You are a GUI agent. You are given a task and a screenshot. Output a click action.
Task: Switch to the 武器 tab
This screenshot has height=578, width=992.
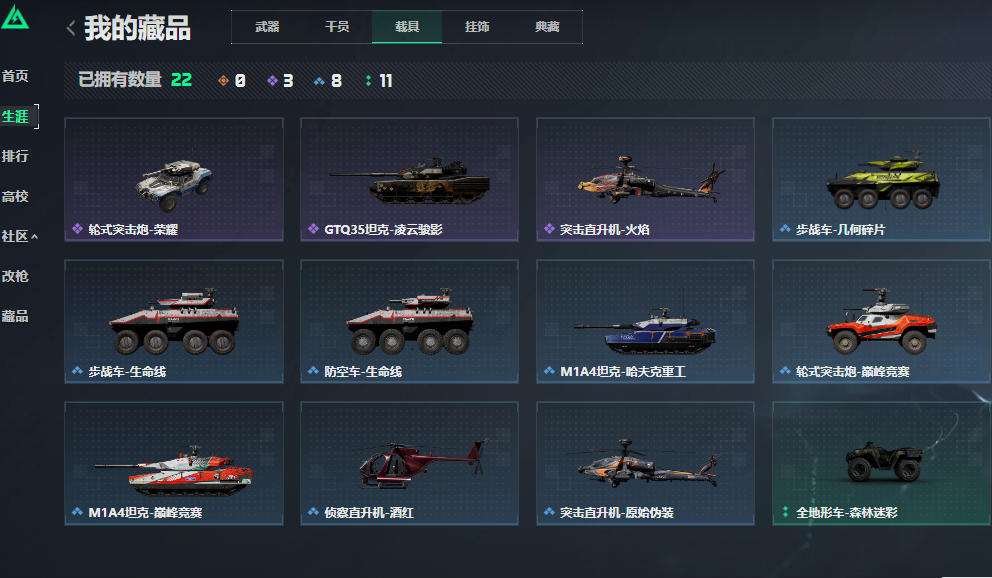pos(267,27)
